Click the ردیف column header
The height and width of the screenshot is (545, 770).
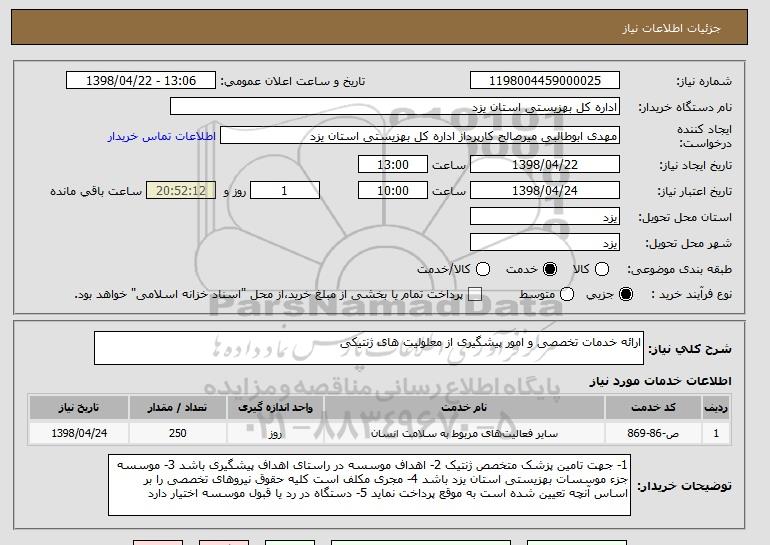[716, 408]
